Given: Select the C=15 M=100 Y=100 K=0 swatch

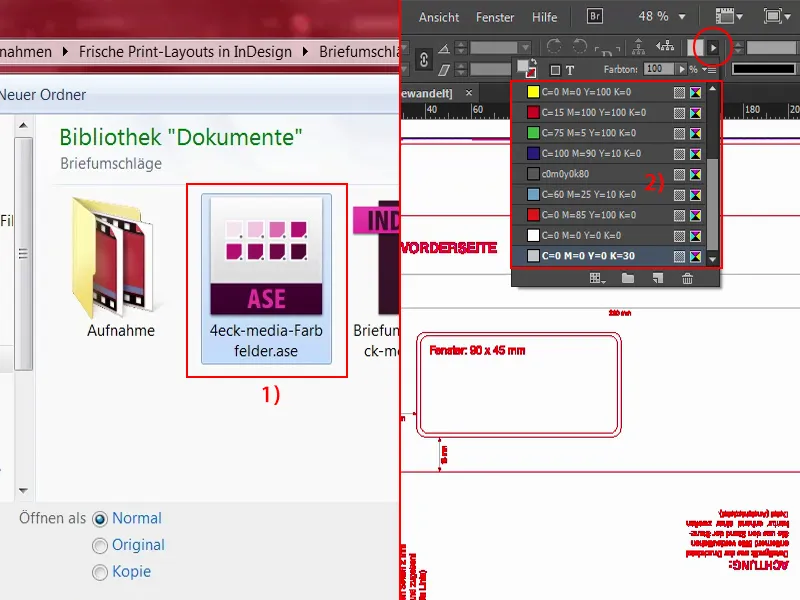Looking at the screenshot, I should 609,112.
